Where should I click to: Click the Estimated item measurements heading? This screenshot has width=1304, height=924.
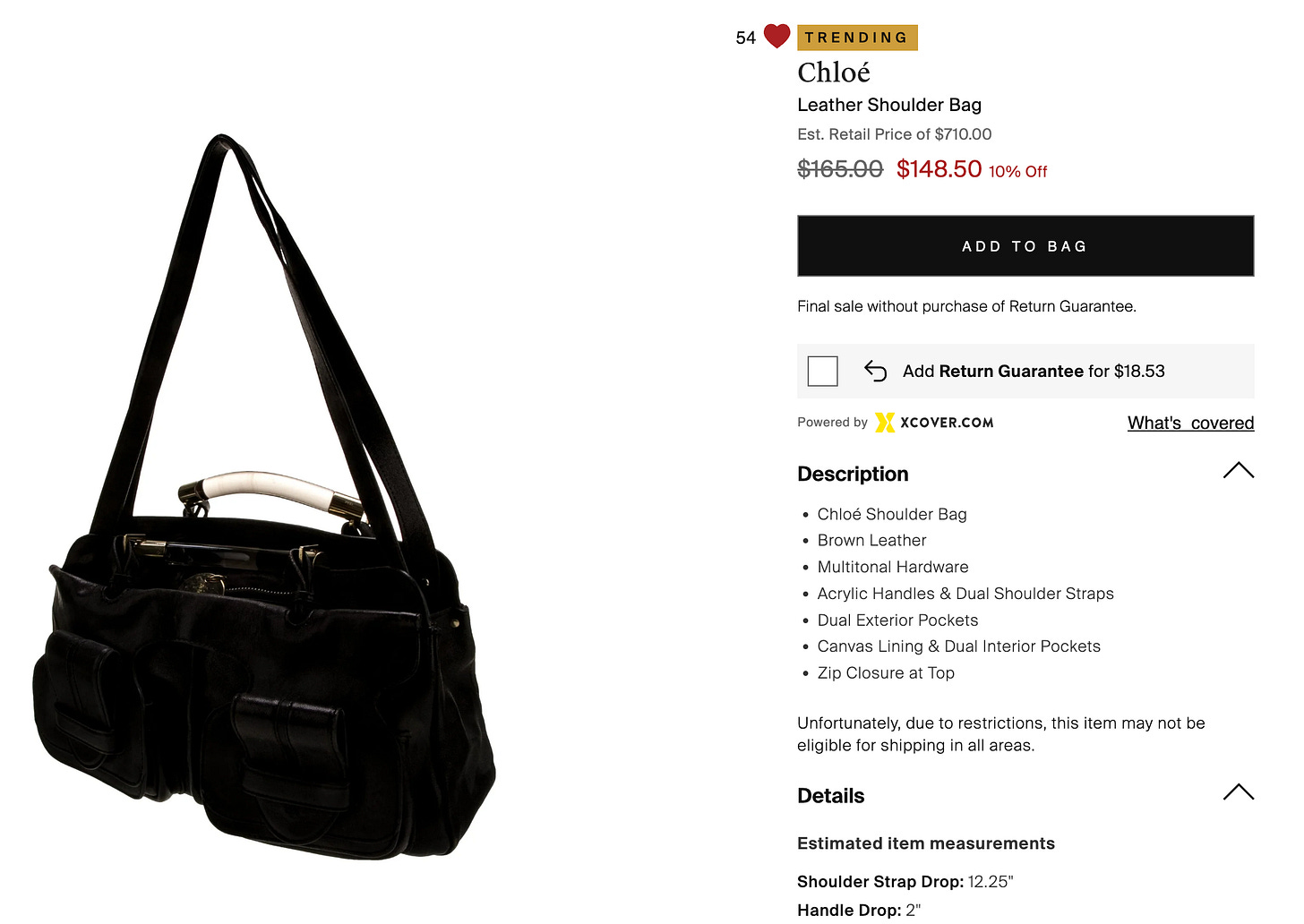(x=926, y=843)
